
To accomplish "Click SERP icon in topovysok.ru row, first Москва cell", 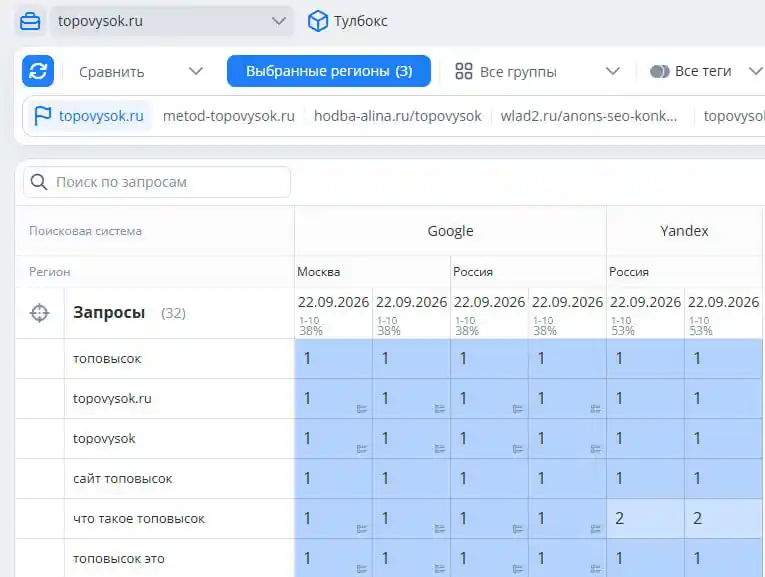I will 362,409.
